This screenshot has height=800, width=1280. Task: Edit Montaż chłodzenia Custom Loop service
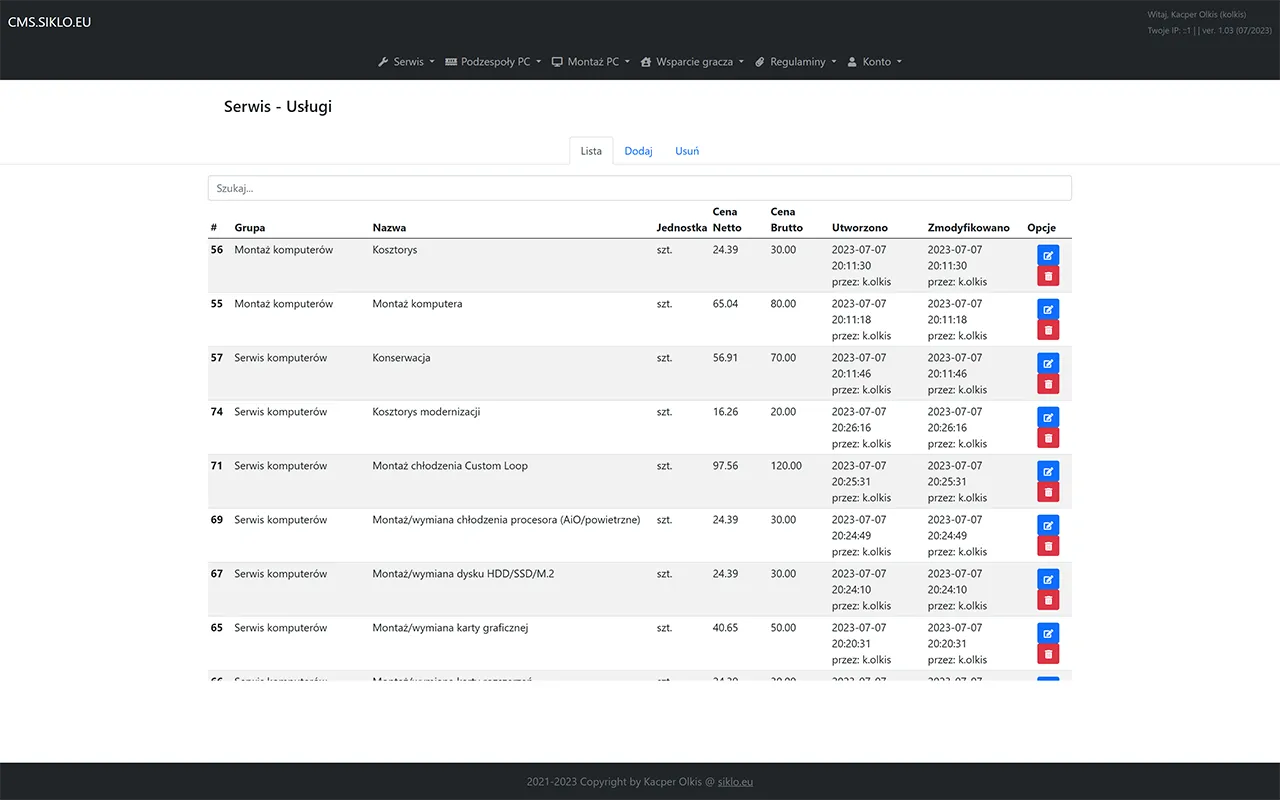pos(1048,471)
